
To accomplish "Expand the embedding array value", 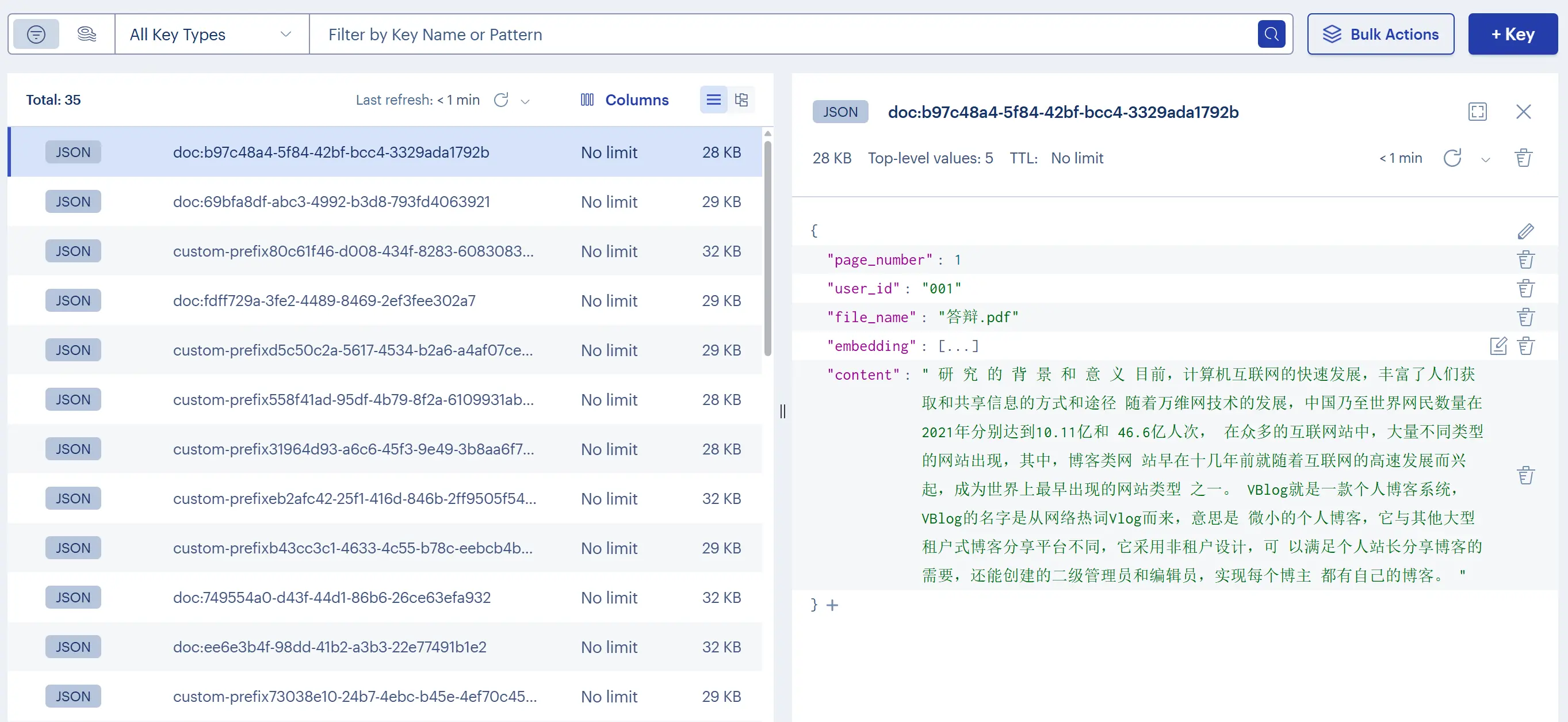I will tap(958, 346).
